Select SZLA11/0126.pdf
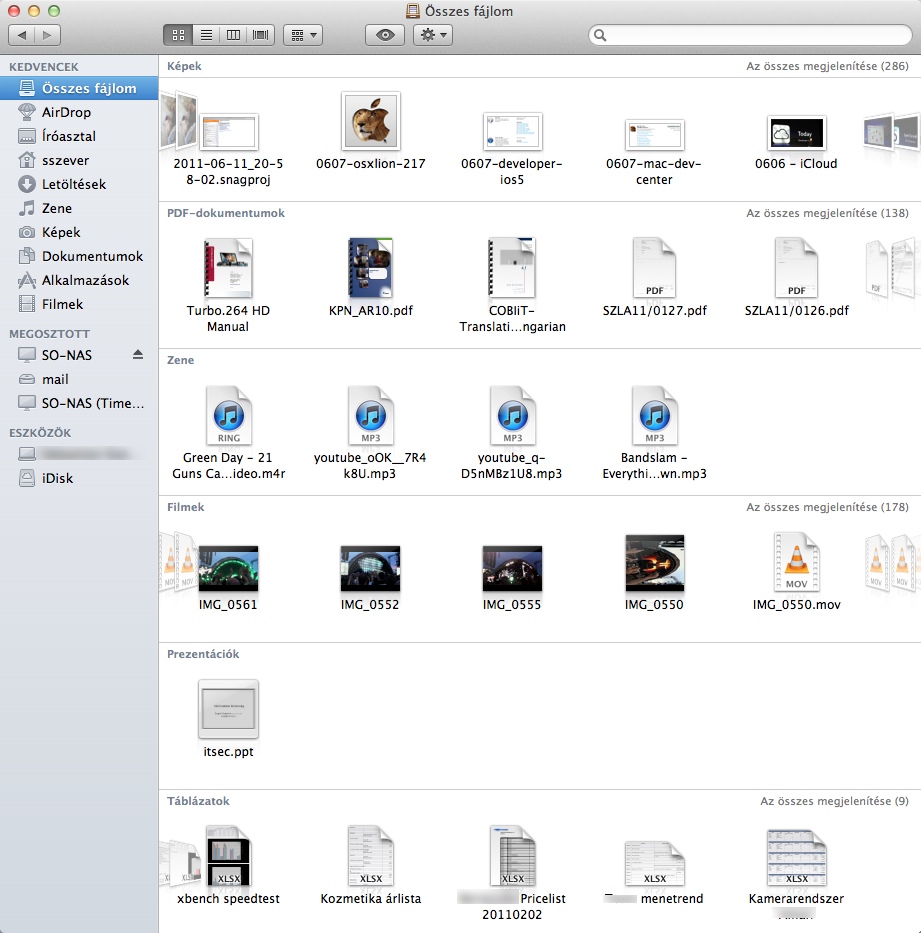This screenshot has height=933, width=921. coord(796,268)
